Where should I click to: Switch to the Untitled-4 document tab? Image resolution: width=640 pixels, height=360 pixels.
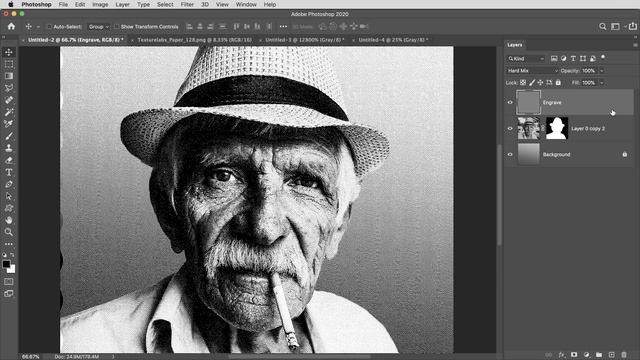click(x=393, y=40)
